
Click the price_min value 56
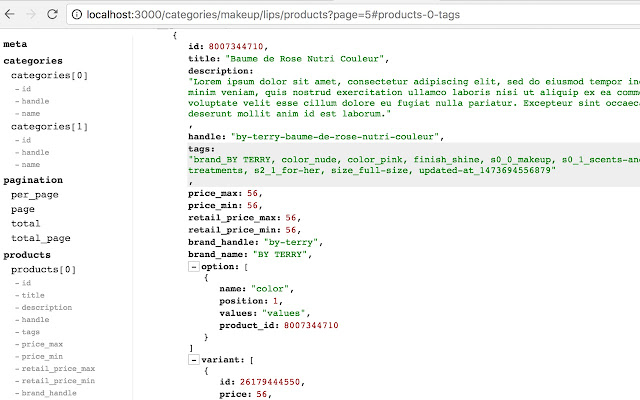tap(252, 206)
